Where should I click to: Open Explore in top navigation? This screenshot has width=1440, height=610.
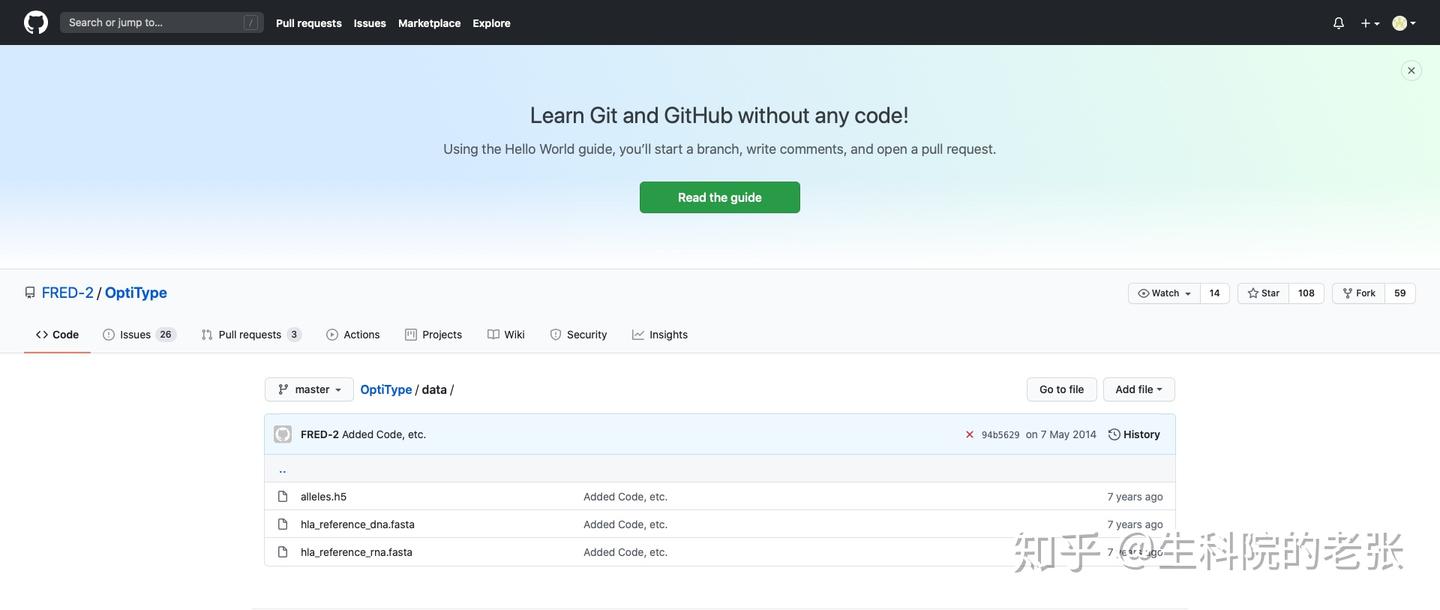[x=492, y=23]
